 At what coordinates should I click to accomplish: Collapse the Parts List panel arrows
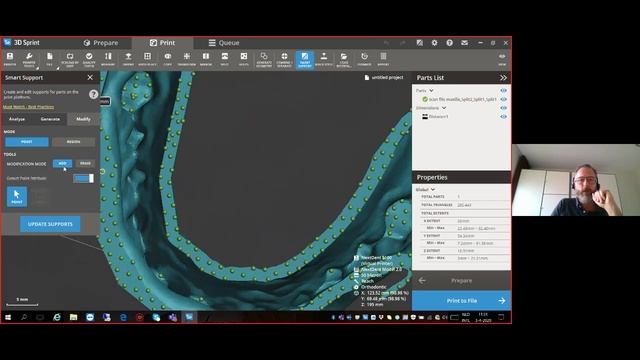click(503, 78)
